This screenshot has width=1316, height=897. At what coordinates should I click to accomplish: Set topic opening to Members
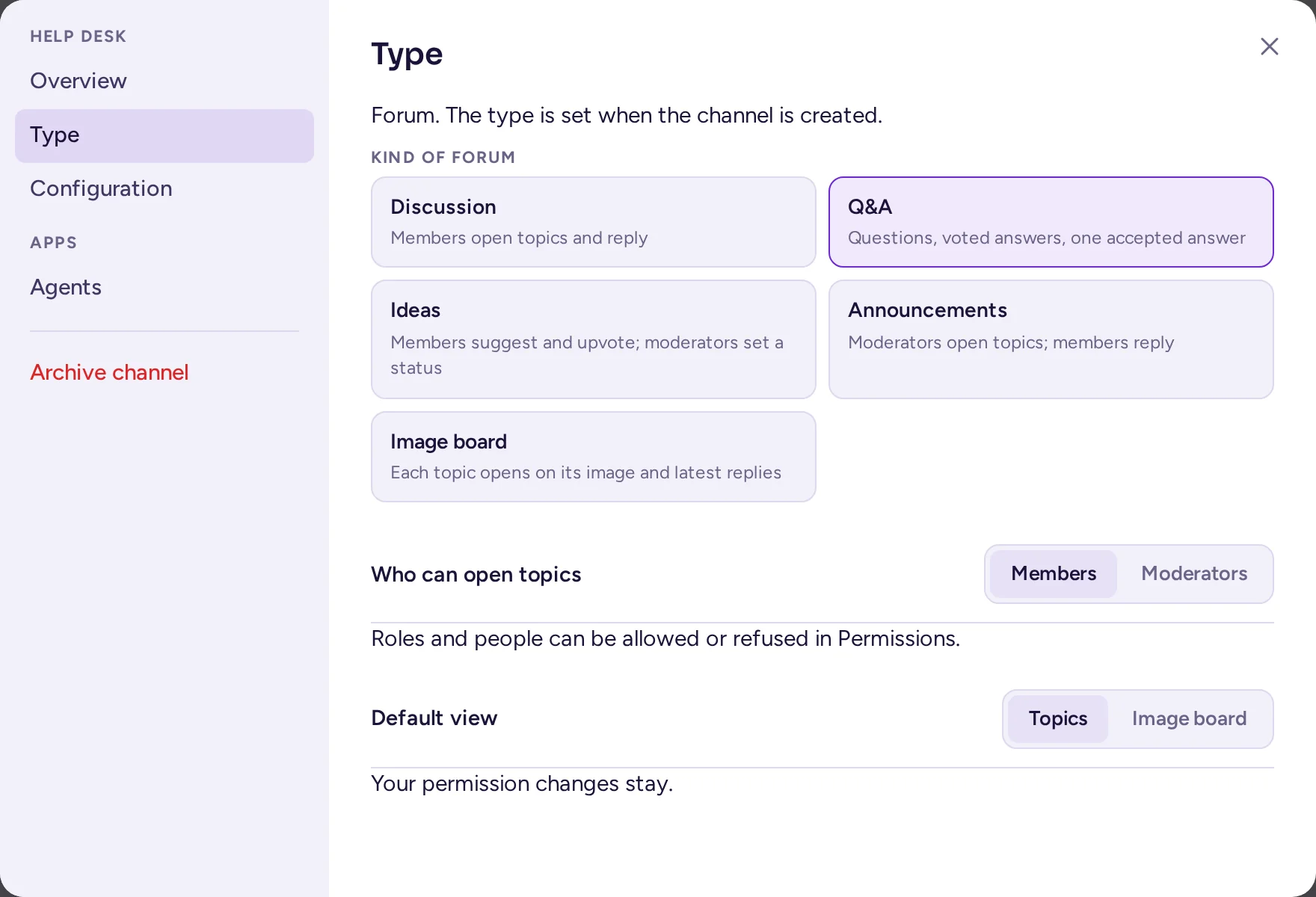[1053, 573]
